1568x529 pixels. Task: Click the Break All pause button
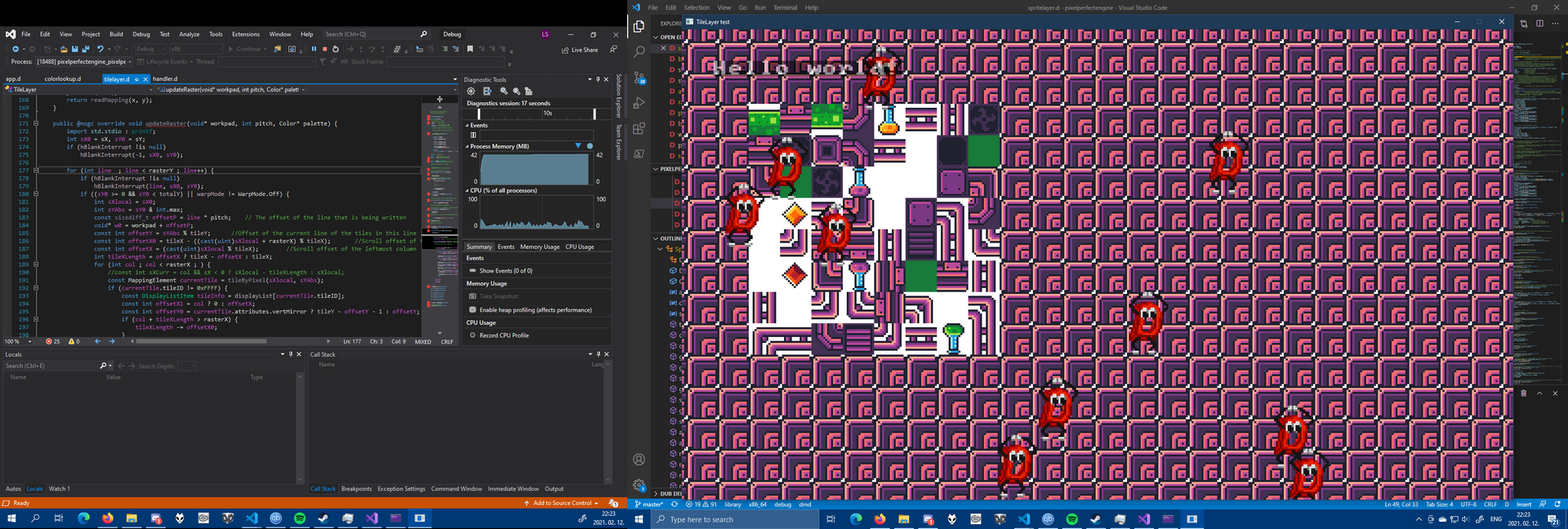coord(314,49)
